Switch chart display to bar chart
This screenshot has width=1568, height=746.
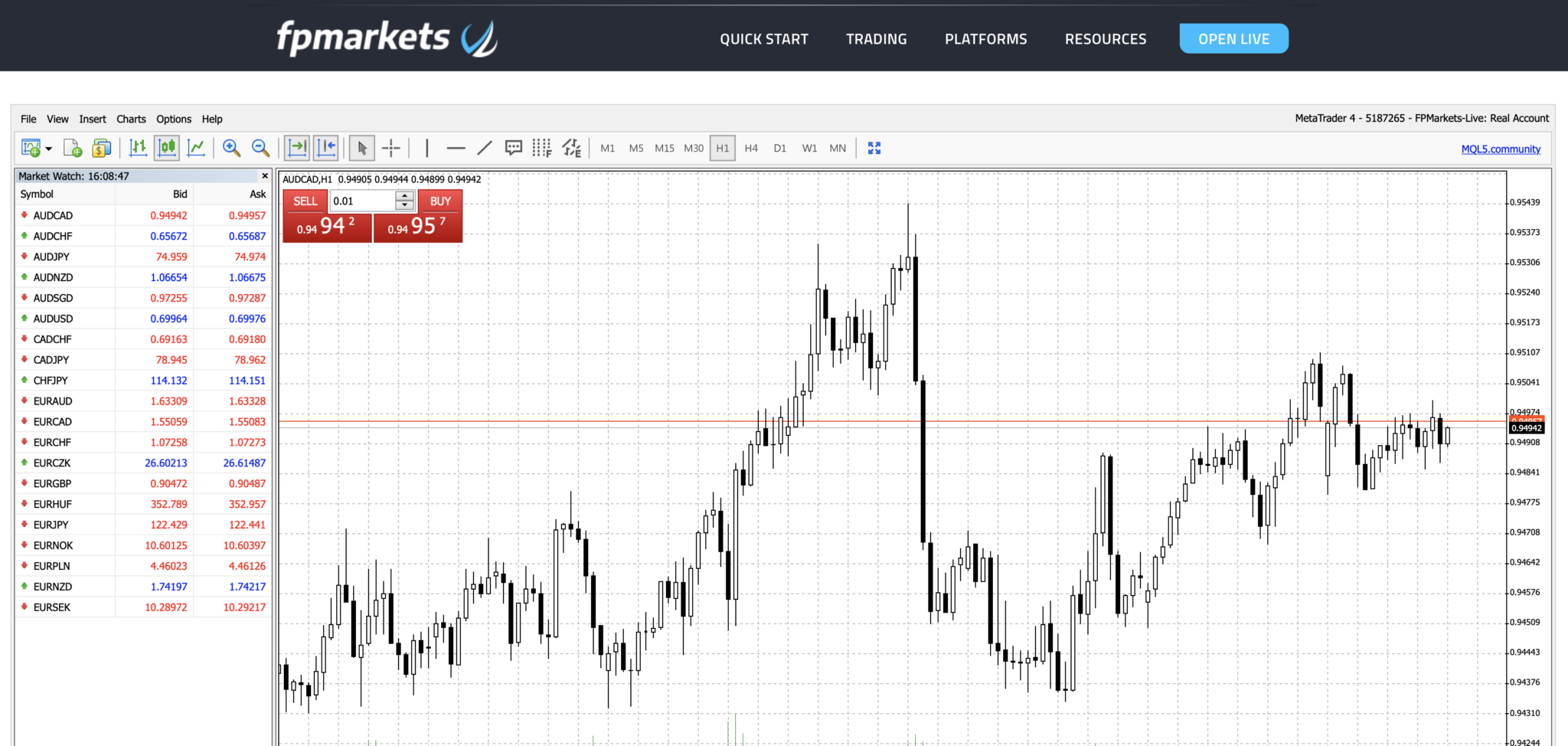click(x=139, y=148)
